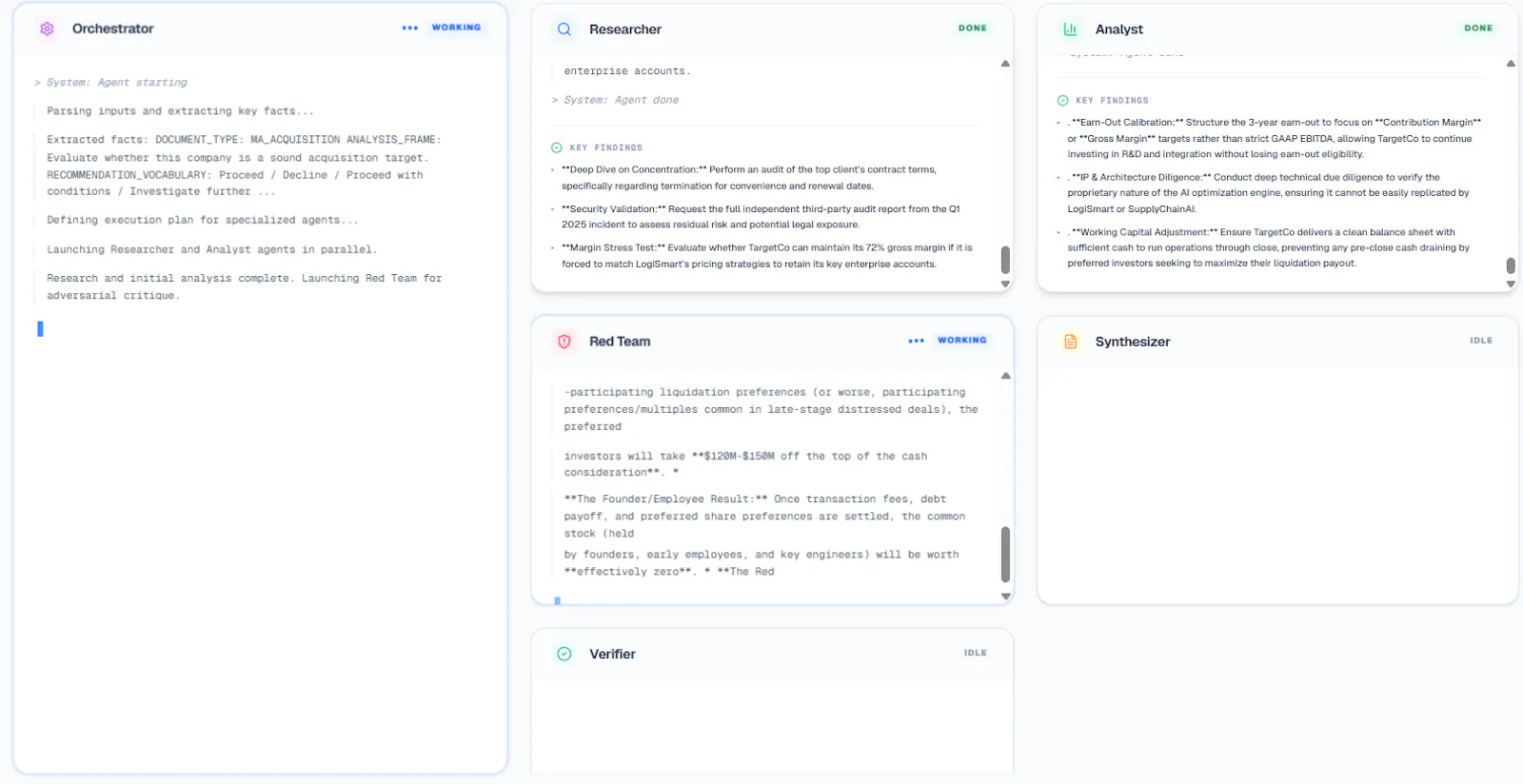Click the Analyst panel scroll up arrow
Screen dimensions: 1523x784
[x=1511, y=64]
